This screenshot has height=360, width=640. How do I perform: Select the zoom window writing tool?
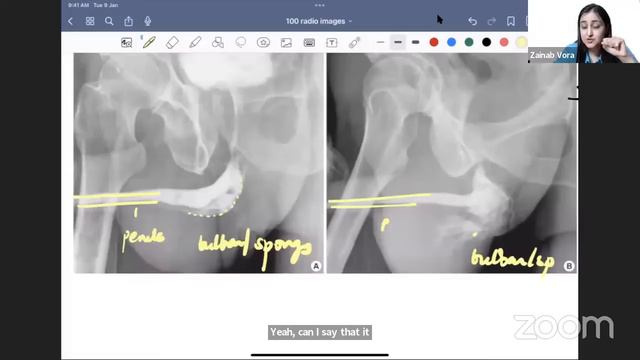coord(127,42)
